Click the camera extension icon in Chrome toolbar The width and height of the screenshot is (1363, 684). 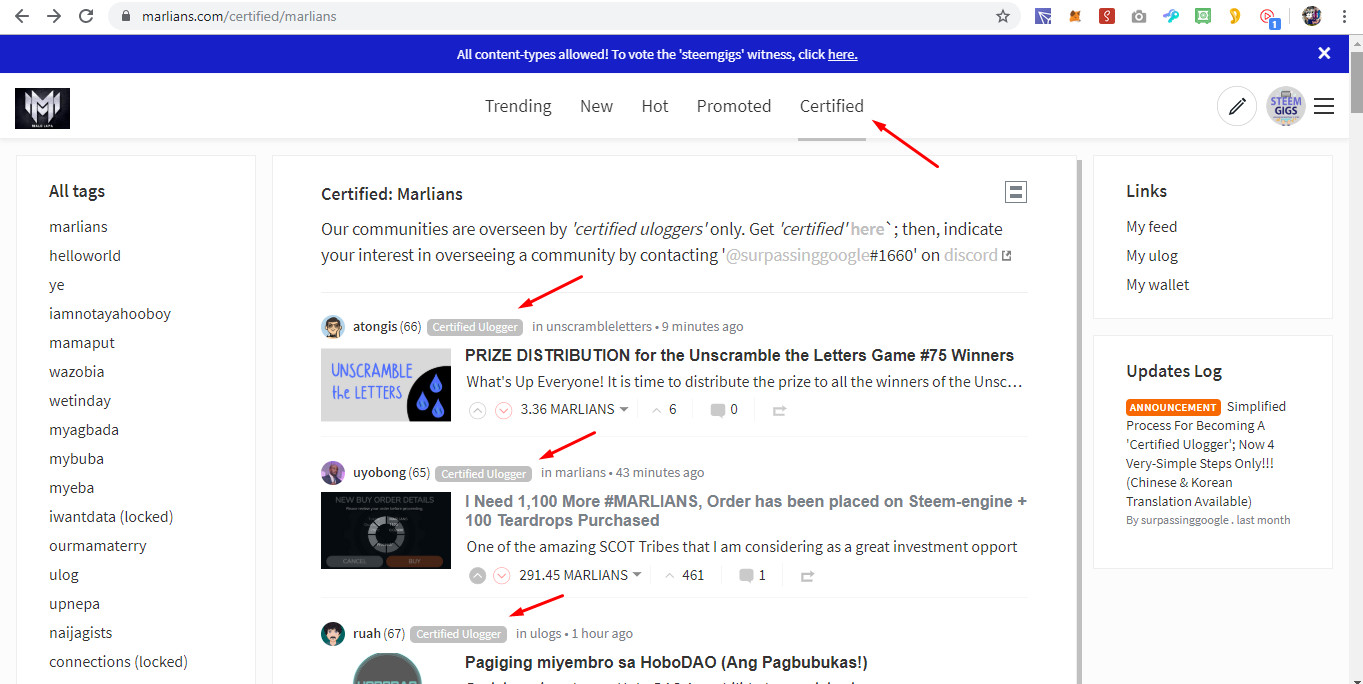coord(1139,16)
